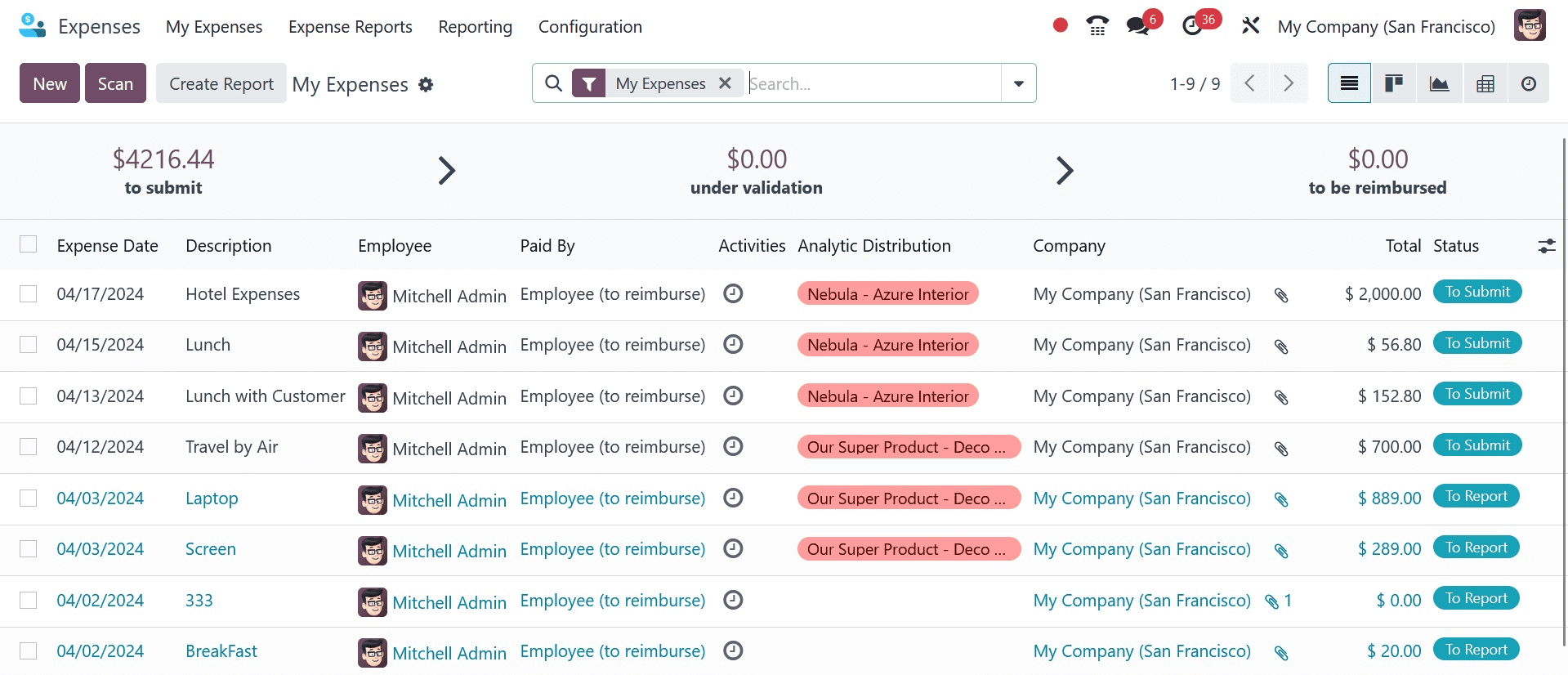Select the BreakFast row checkbox

click(x=29, y=650)
